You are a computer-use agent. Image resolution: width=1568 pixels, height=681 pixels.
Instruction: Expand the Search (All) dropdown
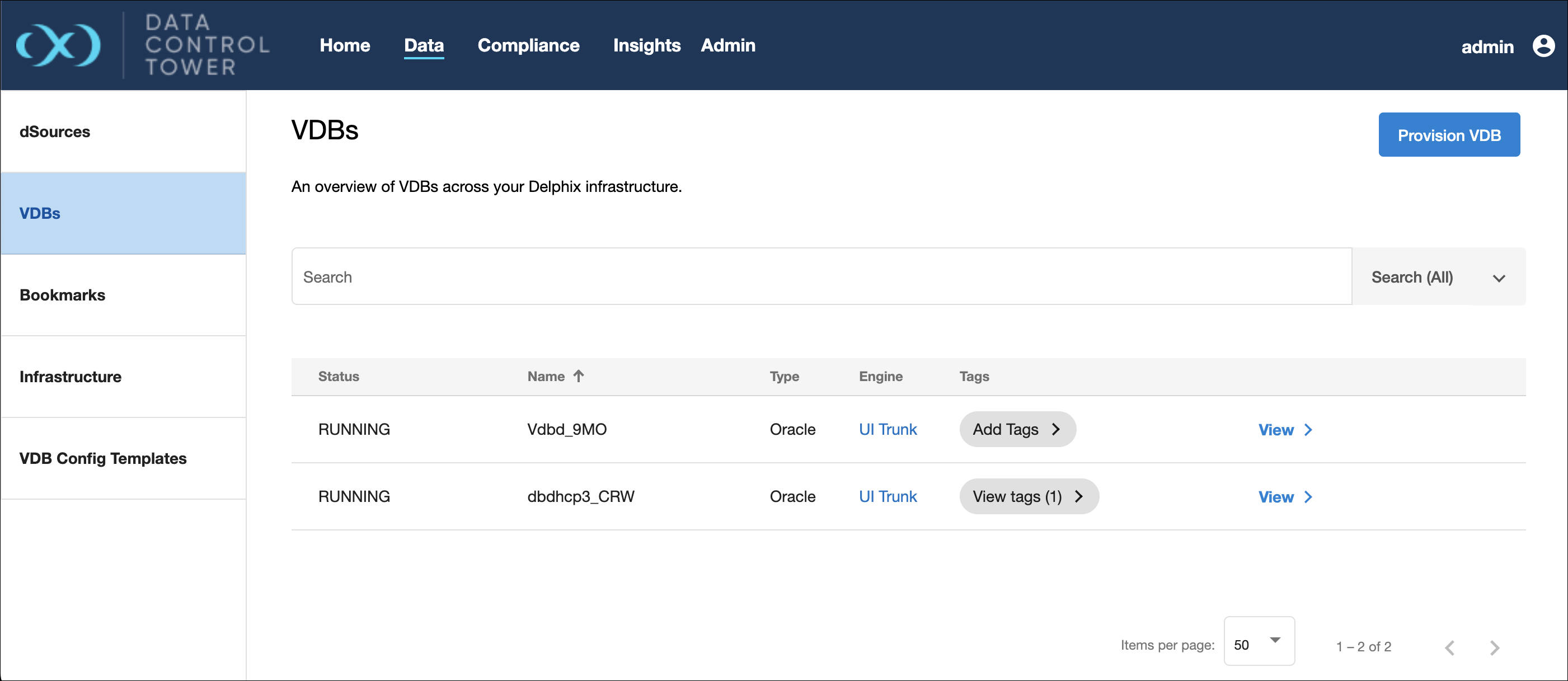tap(1438, 277)
